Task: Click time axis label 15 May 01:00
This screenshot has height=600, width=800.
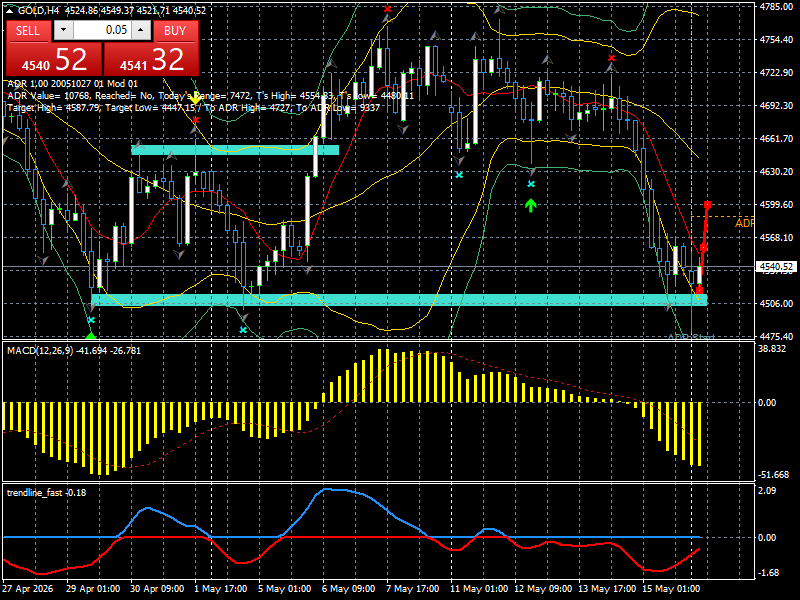Action: [x=671, y=588]
